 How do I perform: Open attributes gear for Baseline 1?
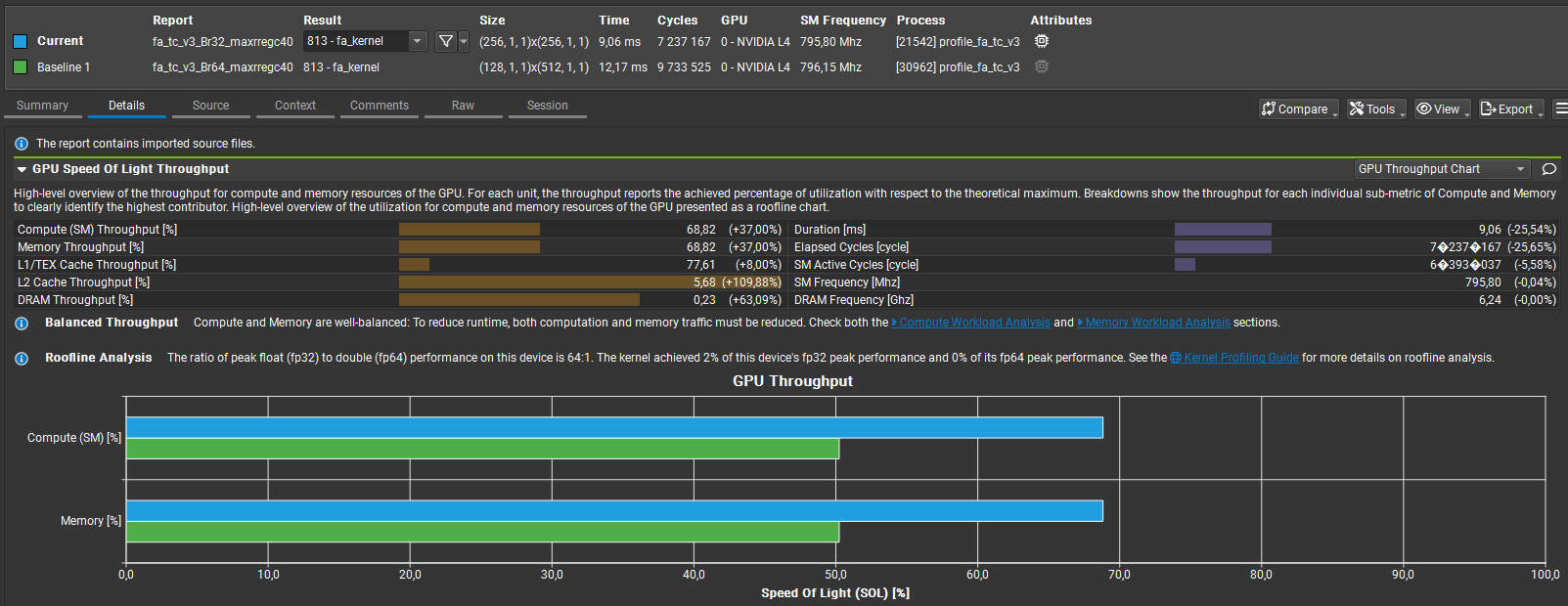(x=1042, y=66)
